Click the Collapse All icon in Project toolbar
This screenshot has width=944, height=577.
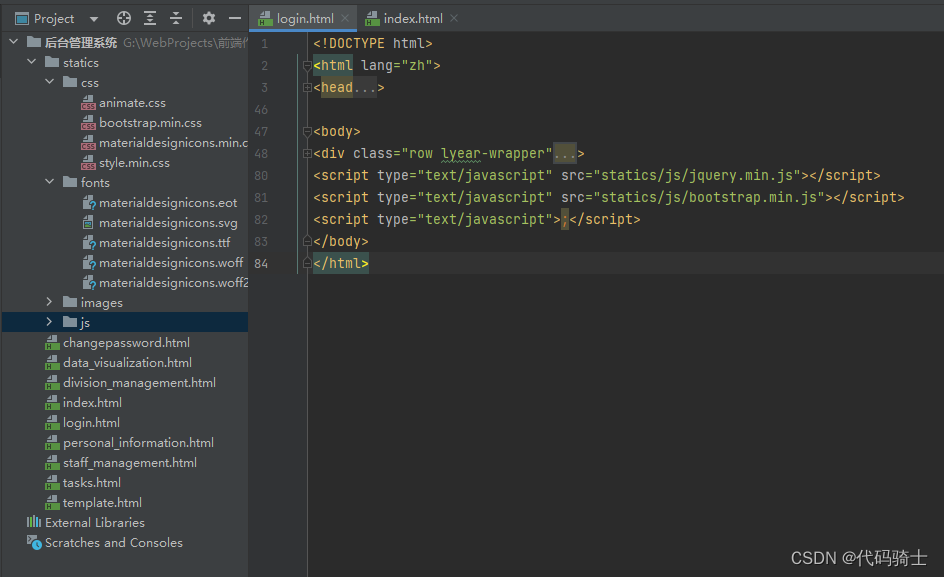(x=176, y=19)
